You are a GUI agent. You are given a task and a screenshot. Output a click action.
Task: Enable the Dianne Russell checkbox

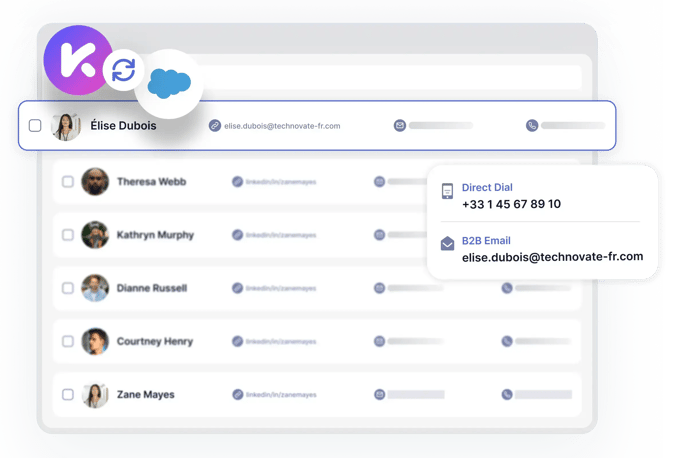pyautogui.click(x=67, y=288)
